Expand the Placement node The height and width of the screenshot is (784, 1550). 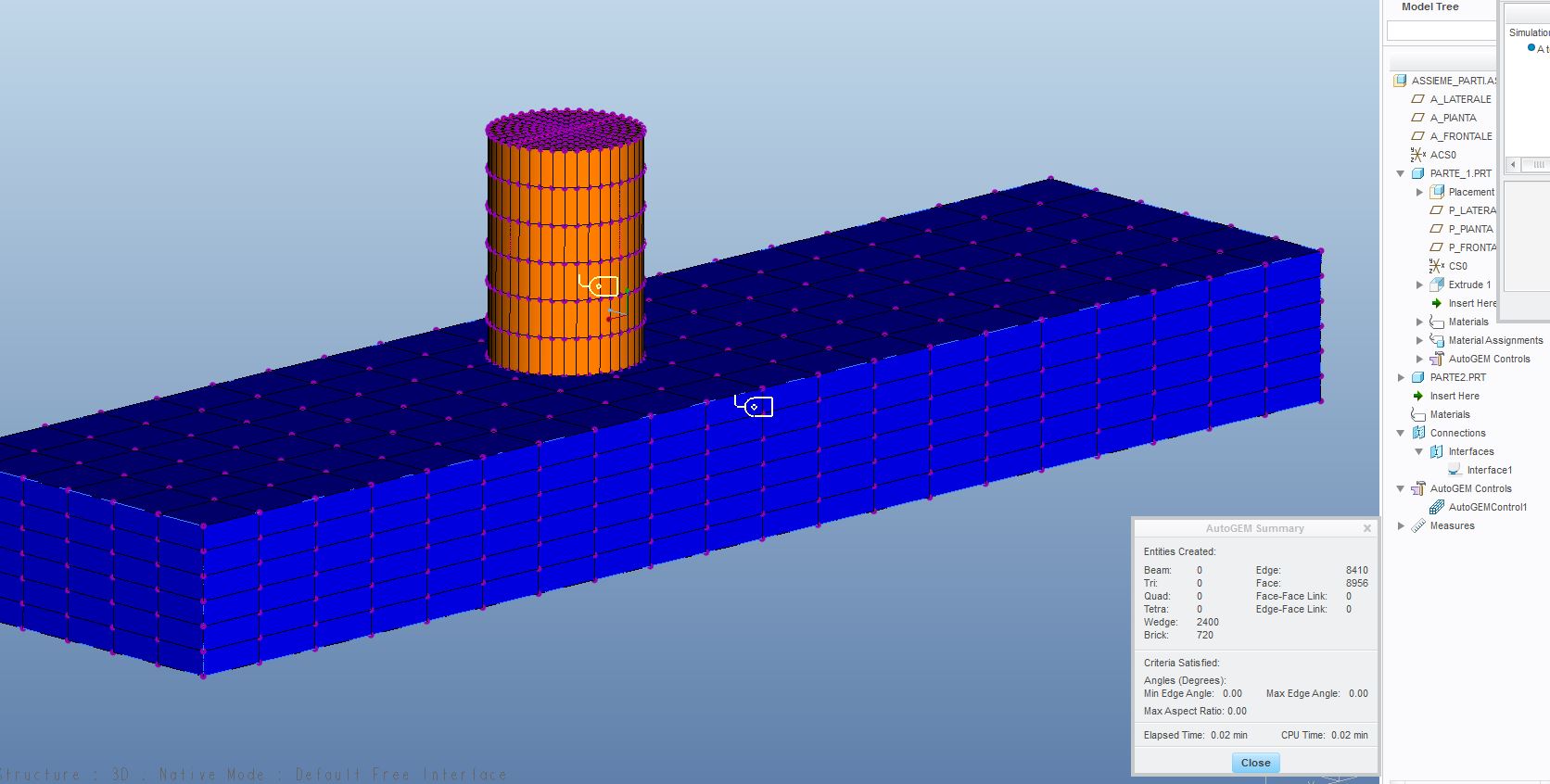pyautogui.click(x=1419, y=192)
